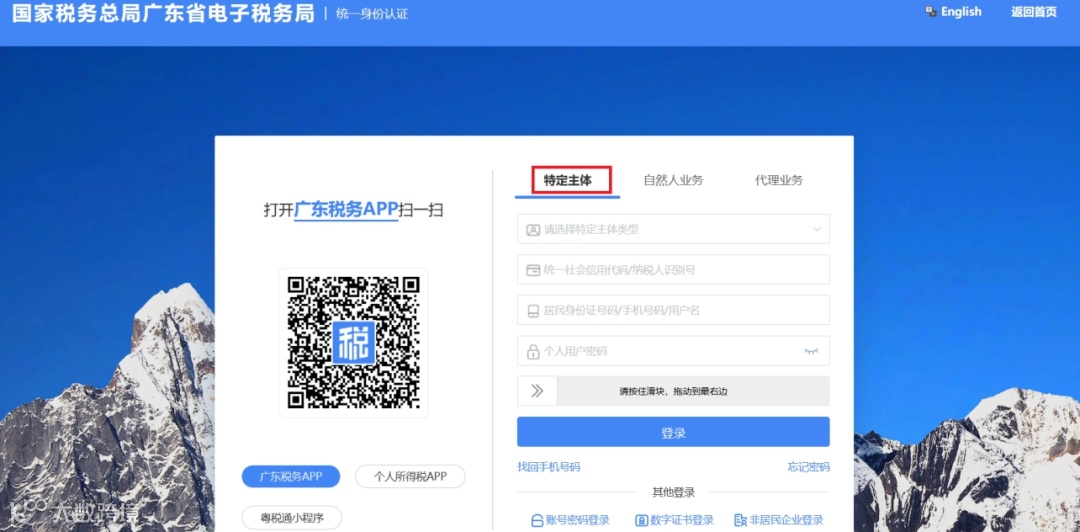Click the 税 logo inside the QR code
1080x532 pixels.
(x=353, y=342)
